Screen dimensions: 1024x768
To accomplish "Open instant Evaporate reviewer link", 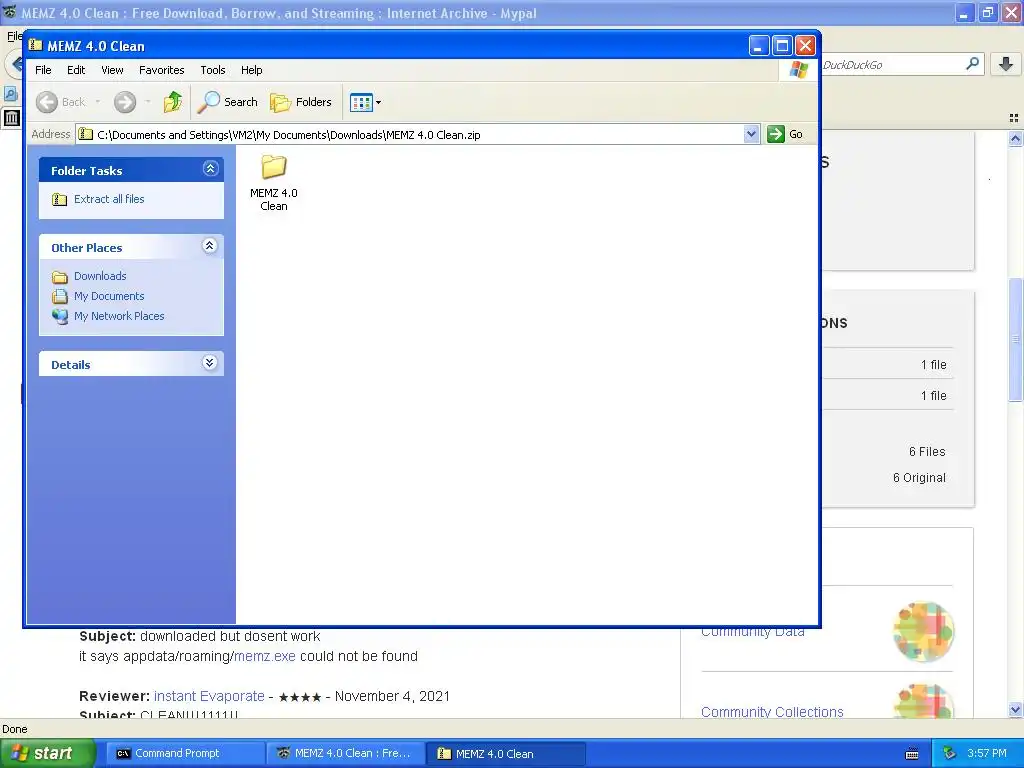I will pos(209,696).
